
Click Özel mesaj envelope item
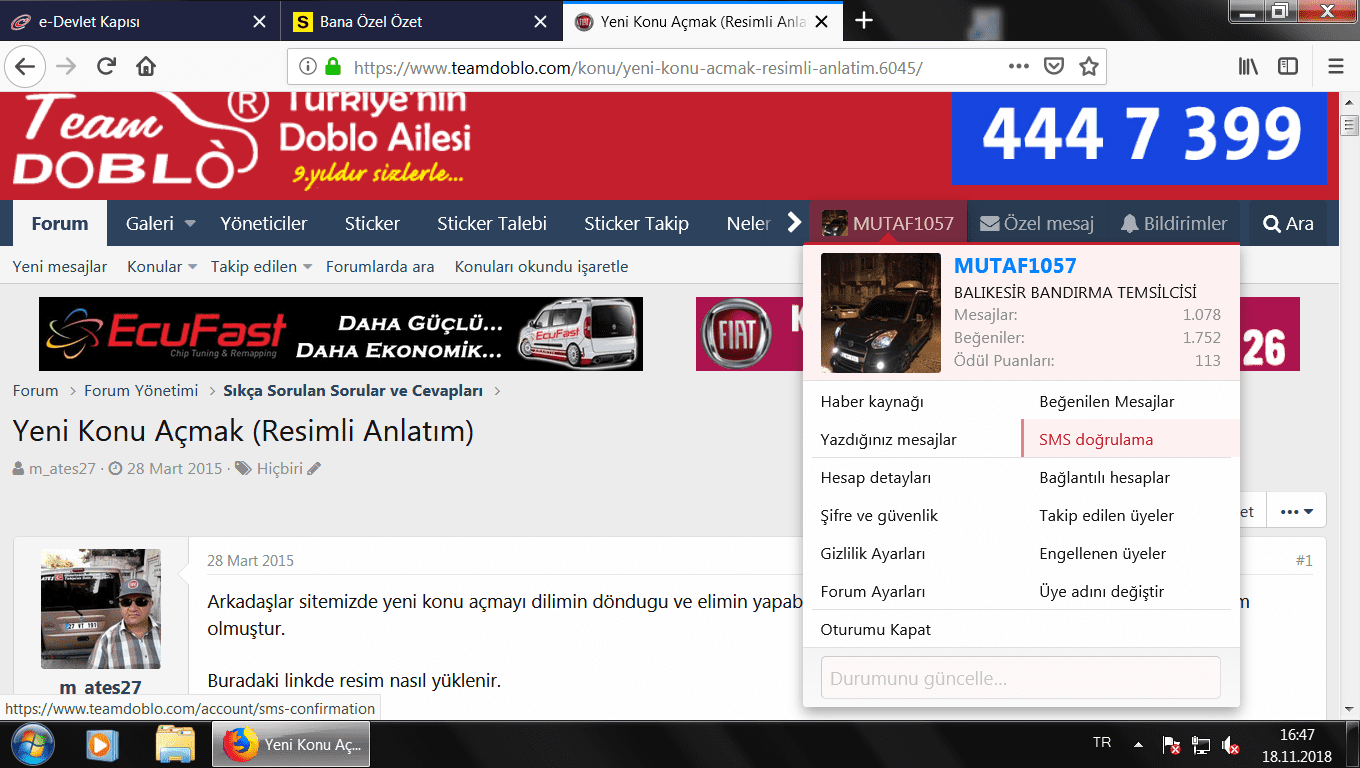[x=1036, y=223]
